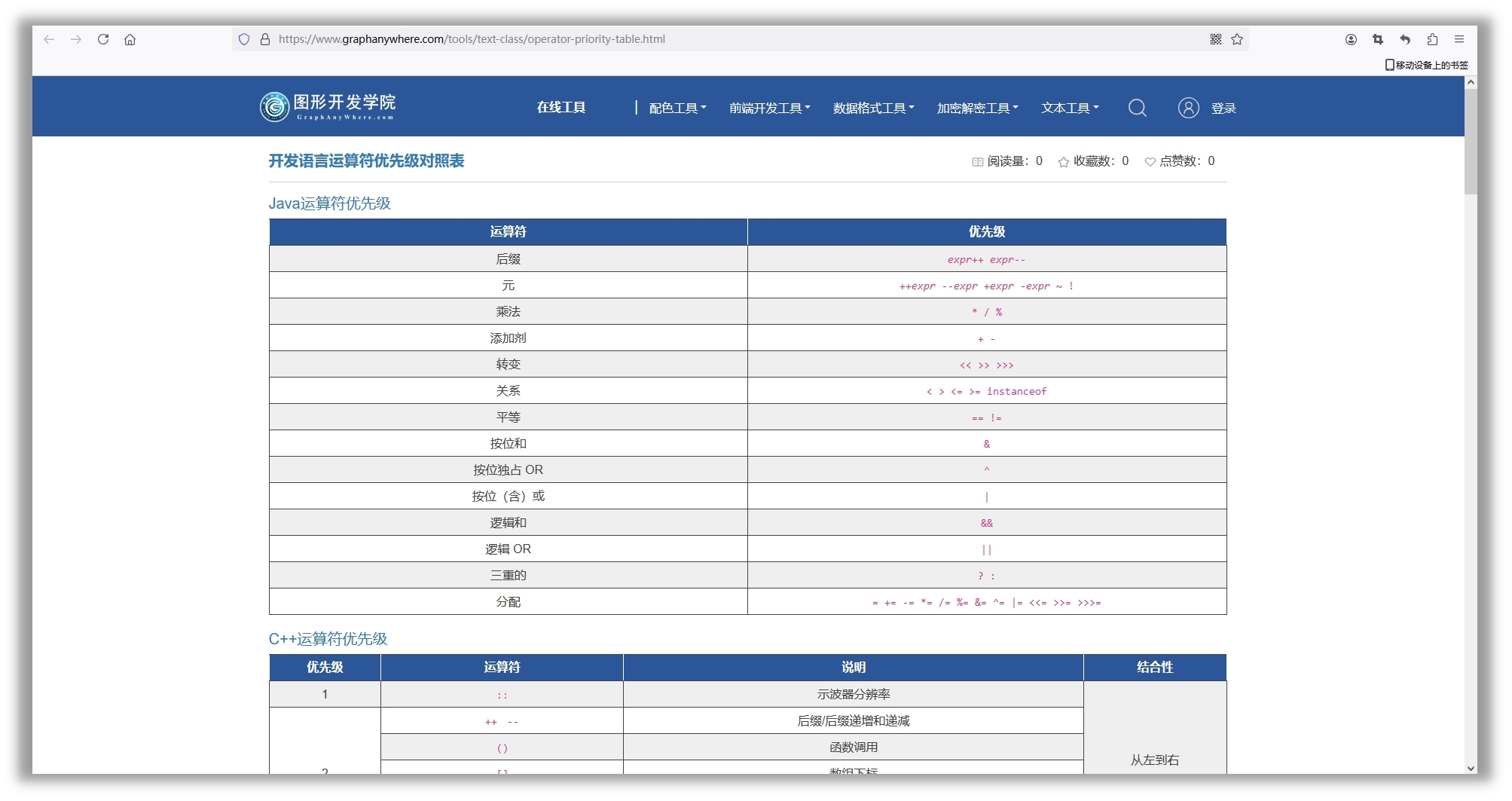Screen dimensions: 1512x801
Task: Open the browser account icon
Action: tap(1351, 39)
